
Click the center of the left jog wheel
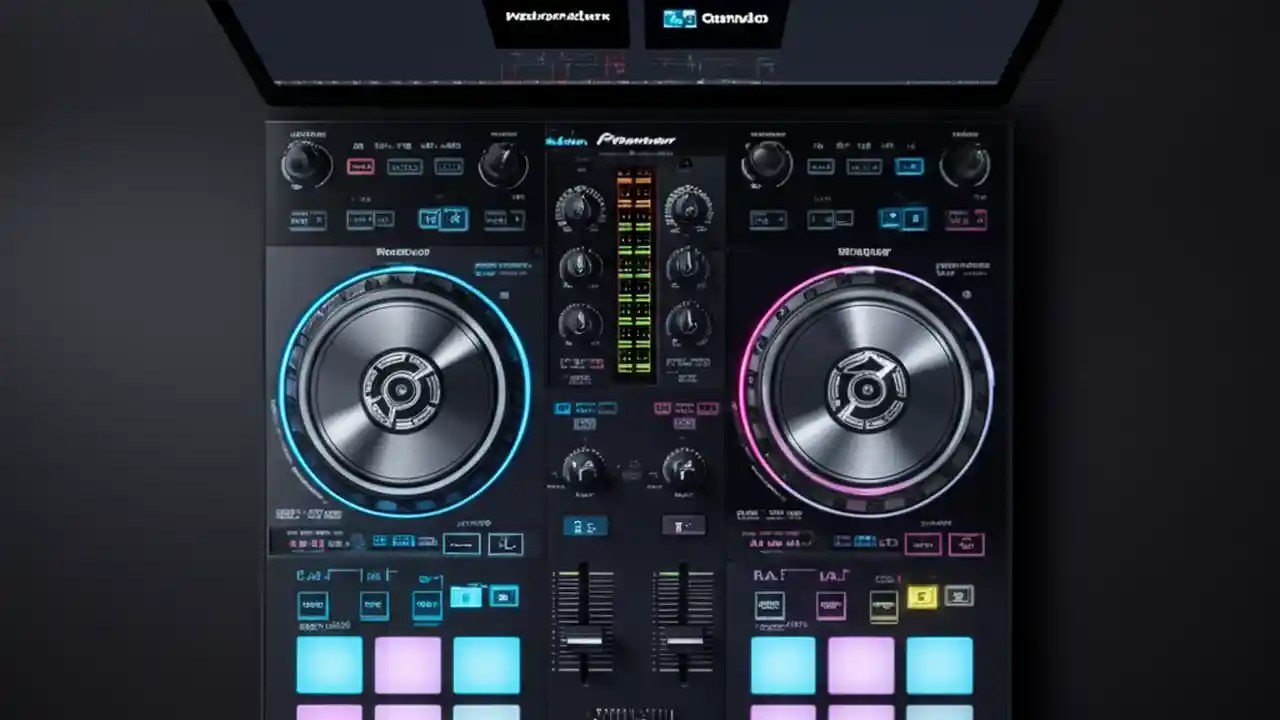tap(400, 390)
